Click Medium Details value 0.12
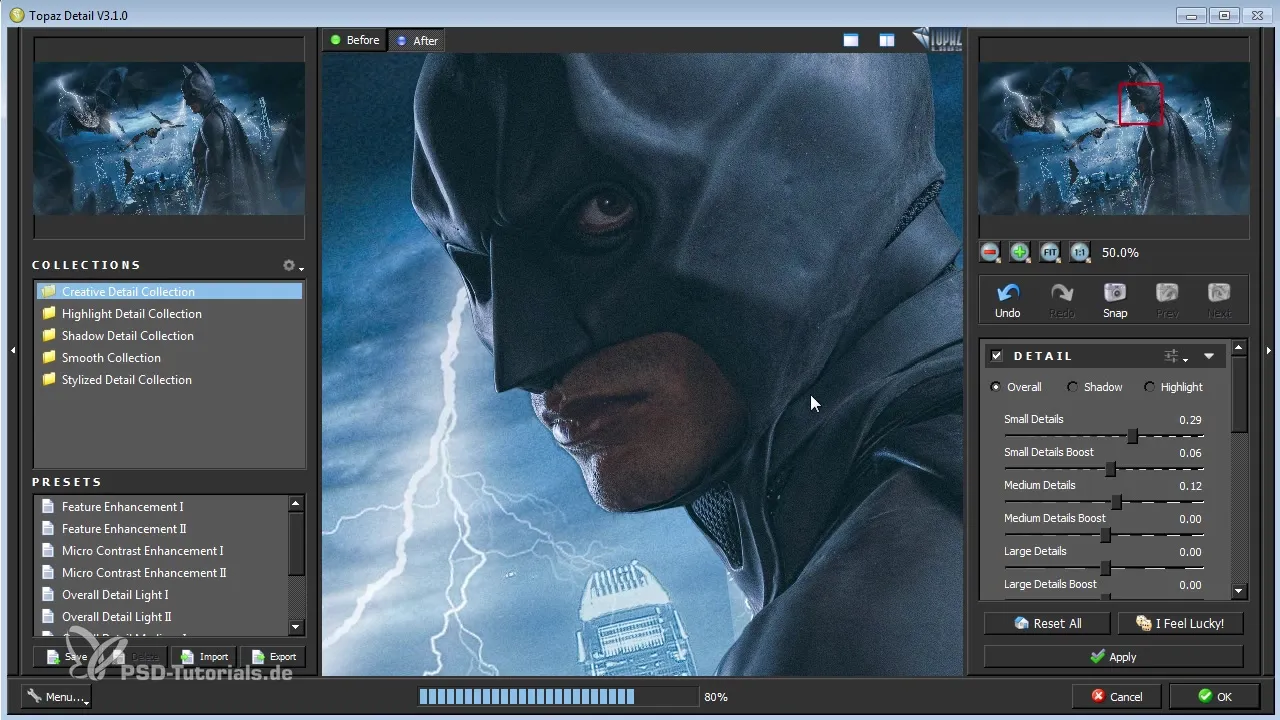This screenshot has height=720, width=1280. coord(1190,486)
